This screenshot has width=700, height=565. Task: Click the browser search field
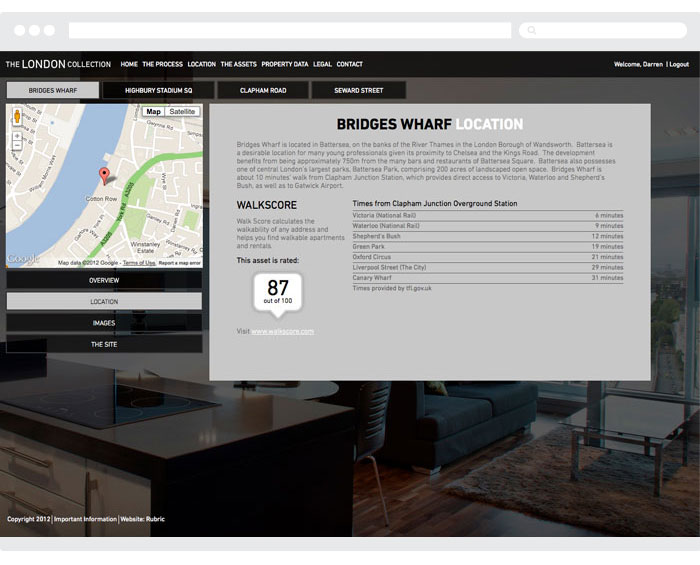click(603, 30)
